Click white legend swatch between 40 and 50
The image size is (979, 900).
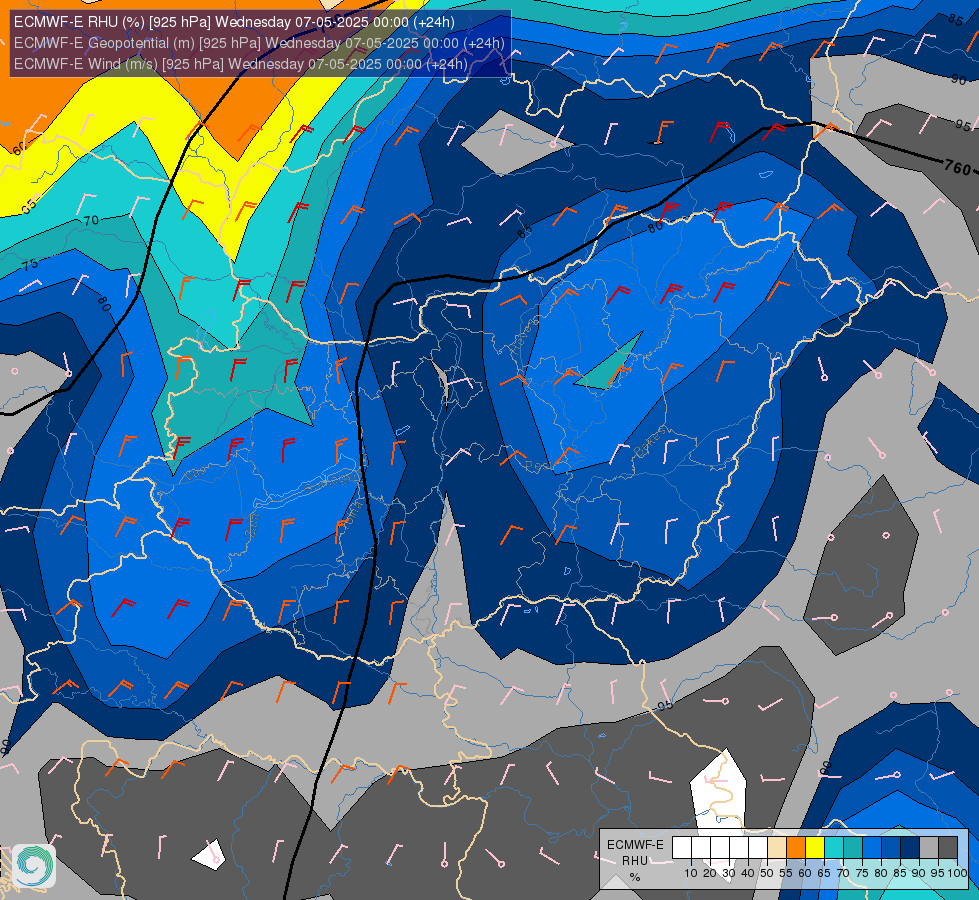click(757, 848)
